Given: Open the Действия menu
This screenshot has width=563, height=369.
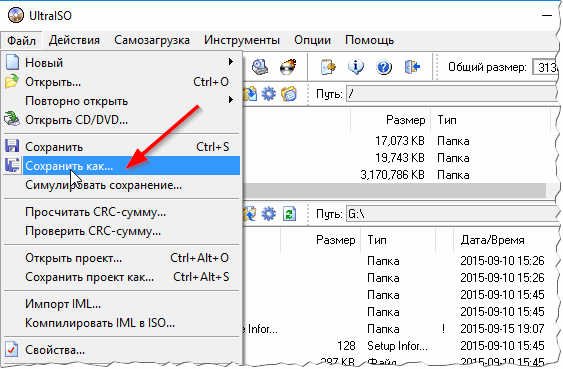Looking at the screenshot, I should (74, 40).
